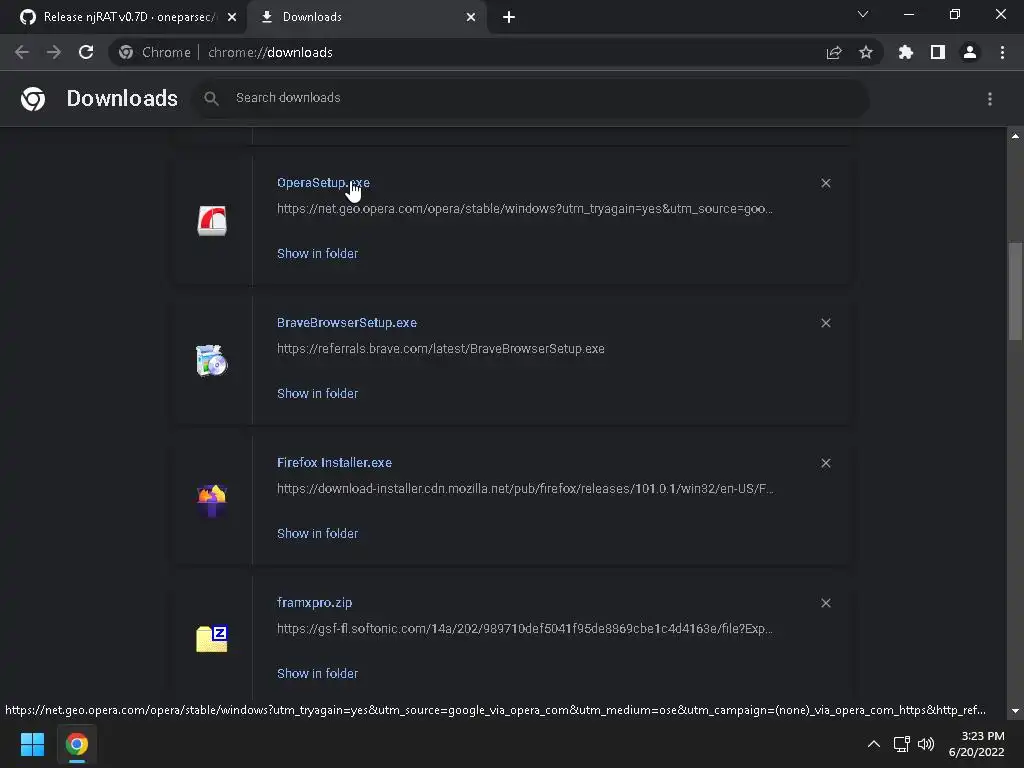Open the volume tray icon
Viewport: 1024px width, 768px height.
(926, 744)
